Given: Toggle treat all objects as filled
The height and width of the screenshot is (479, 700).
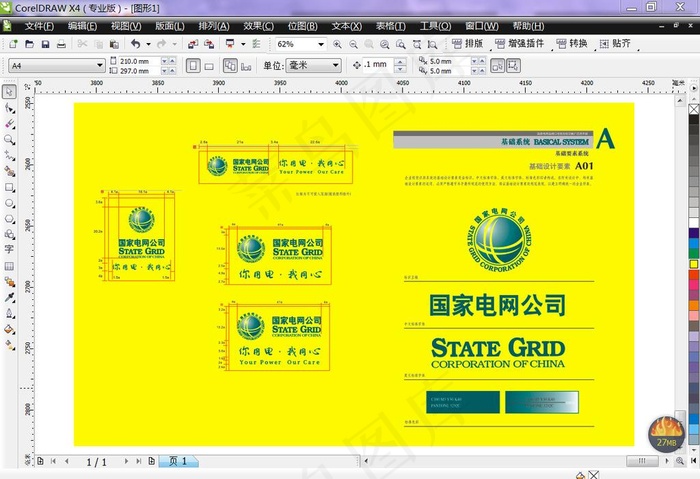Looking at the screenshot, I should click(497, 66).
